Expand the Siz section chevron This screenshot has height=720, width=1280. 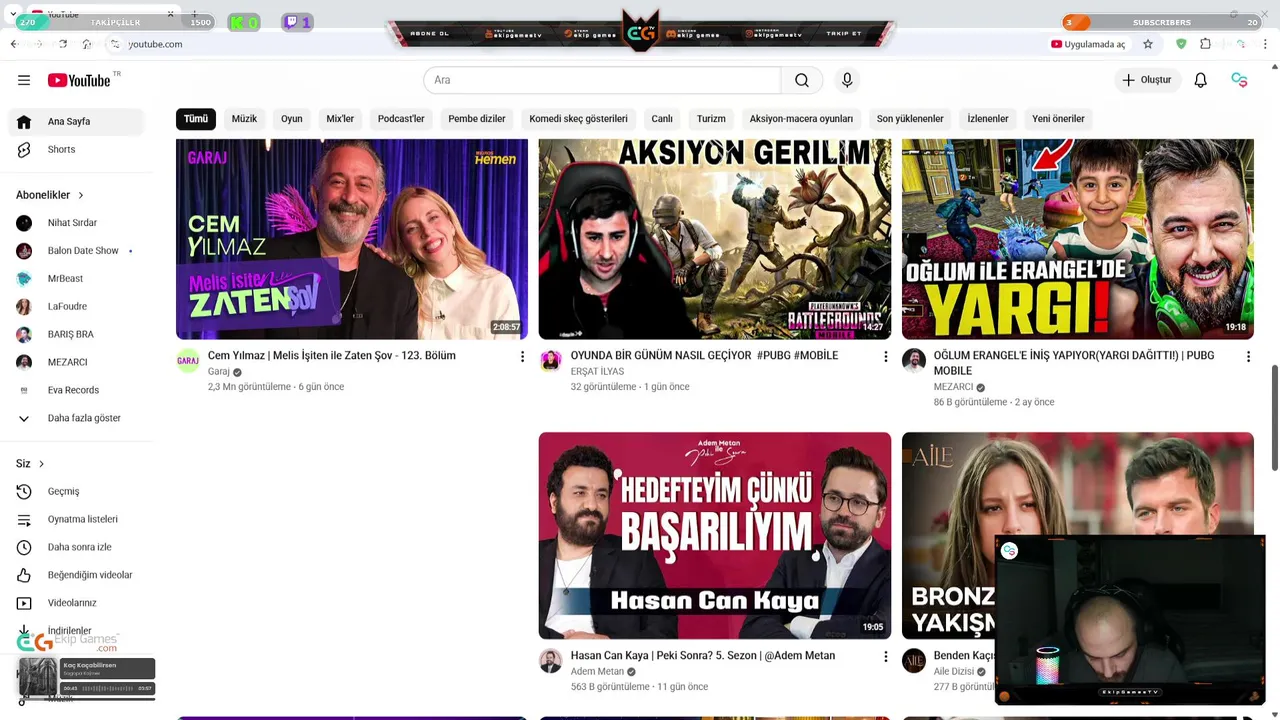click(x=41, y=464)
